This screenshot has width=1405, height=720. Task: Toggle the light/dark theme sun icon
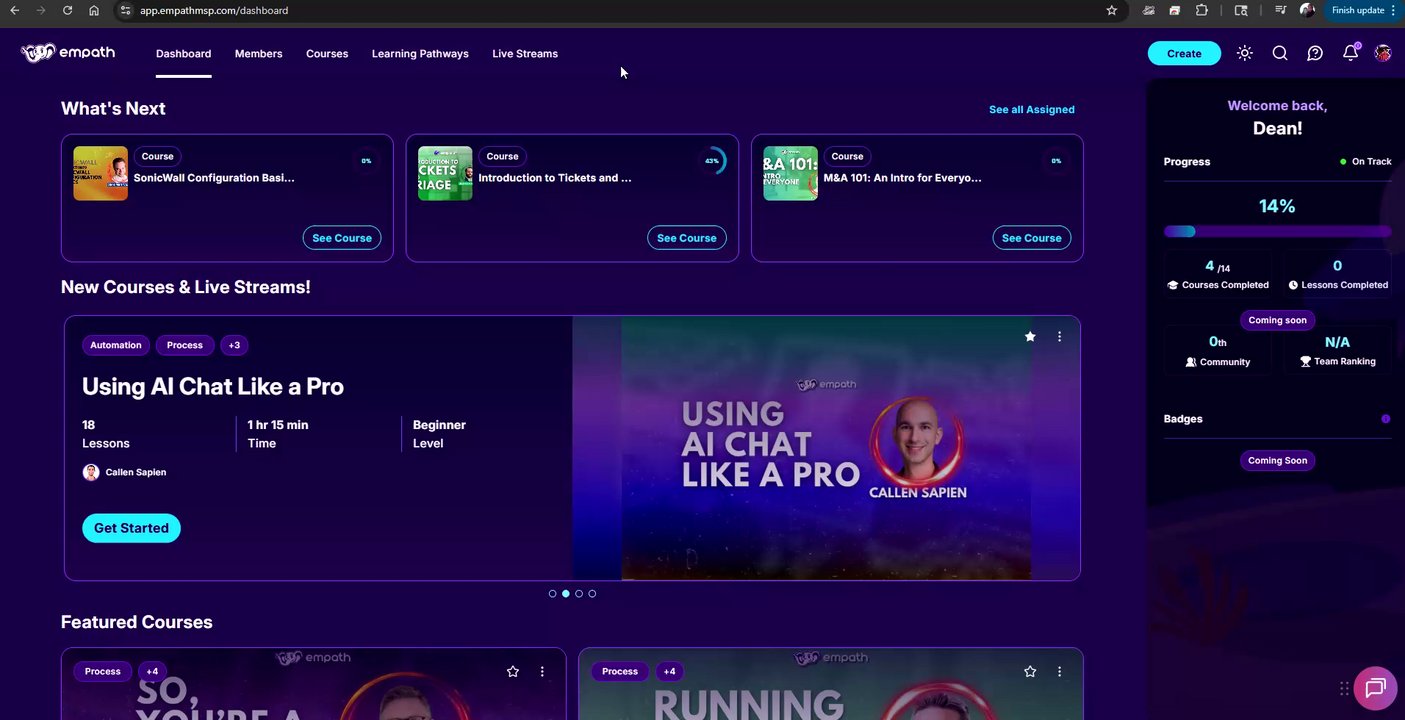[1244, 53]
